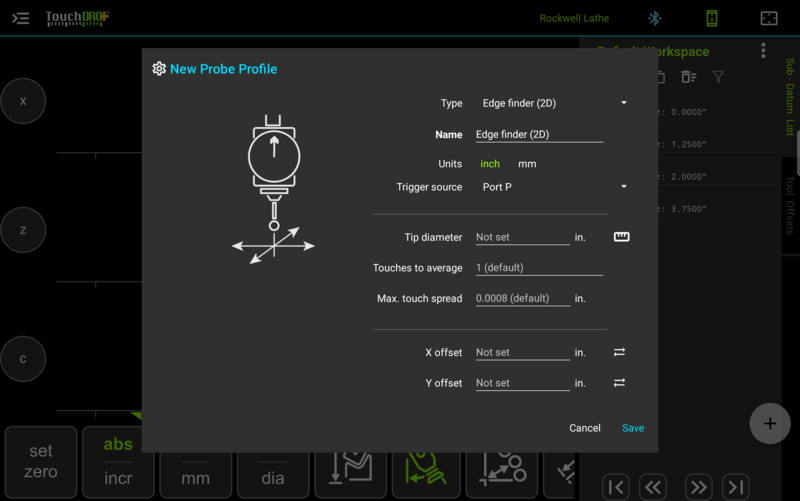Swap Y offset sign icon
This screenshot has height=501, width=800.
click(x=619, y=383)
